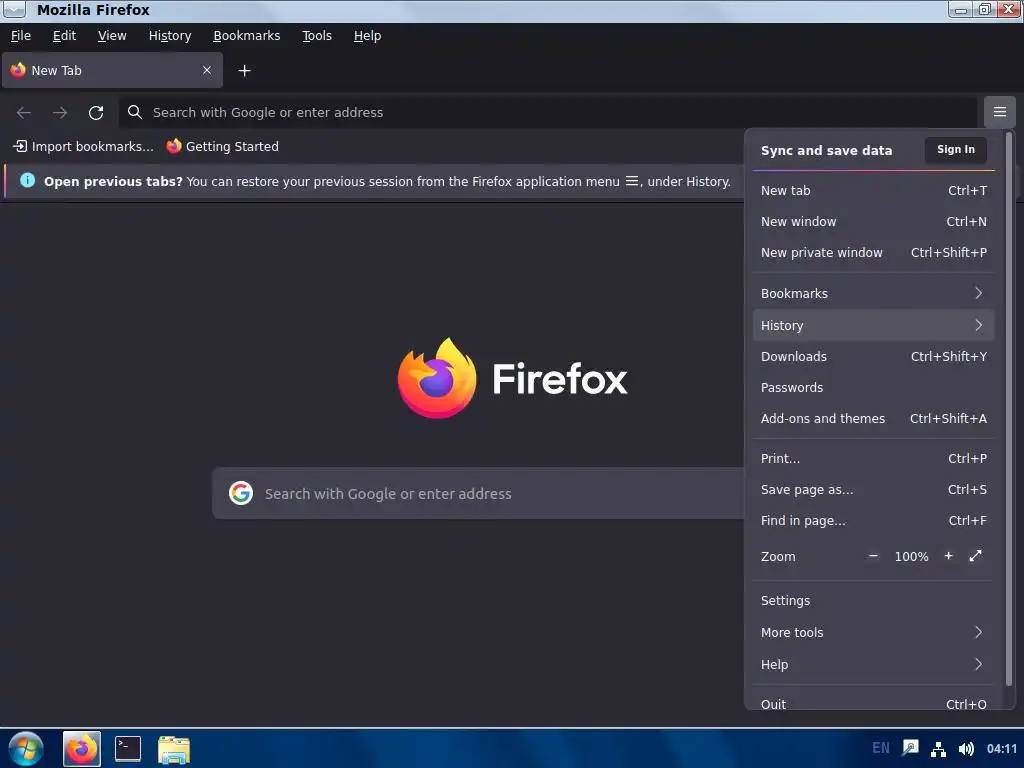Click the window menu icon left of the title
This screenshot has width=1024, height=768.
coord(14,9)
